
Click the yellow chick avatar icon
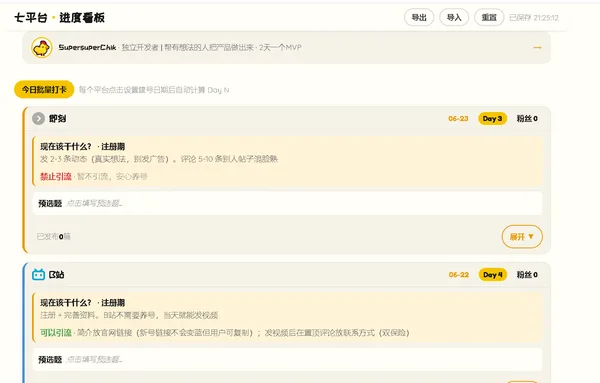(x=42, y=47)
